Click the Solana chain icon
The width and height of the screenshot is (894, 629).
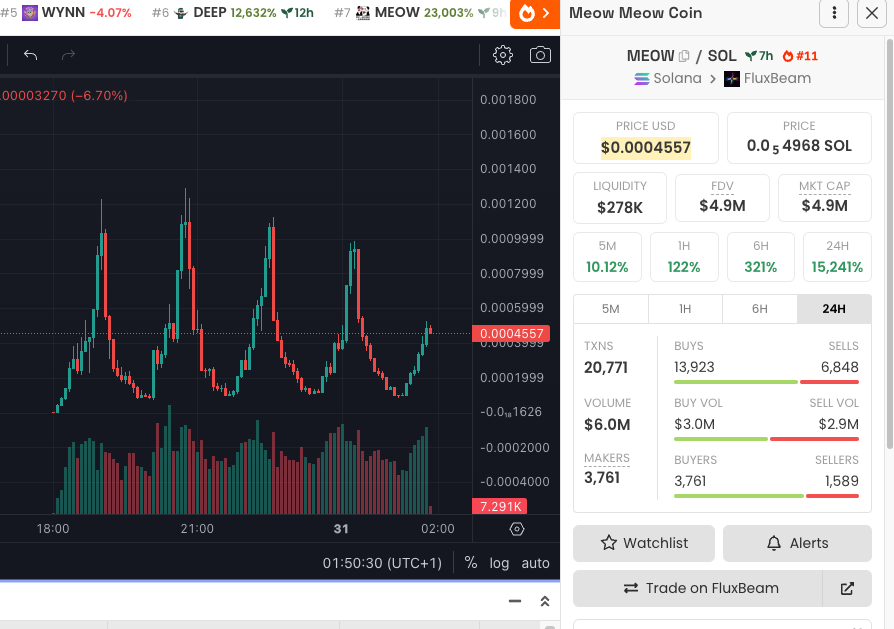tap(642, 79)
